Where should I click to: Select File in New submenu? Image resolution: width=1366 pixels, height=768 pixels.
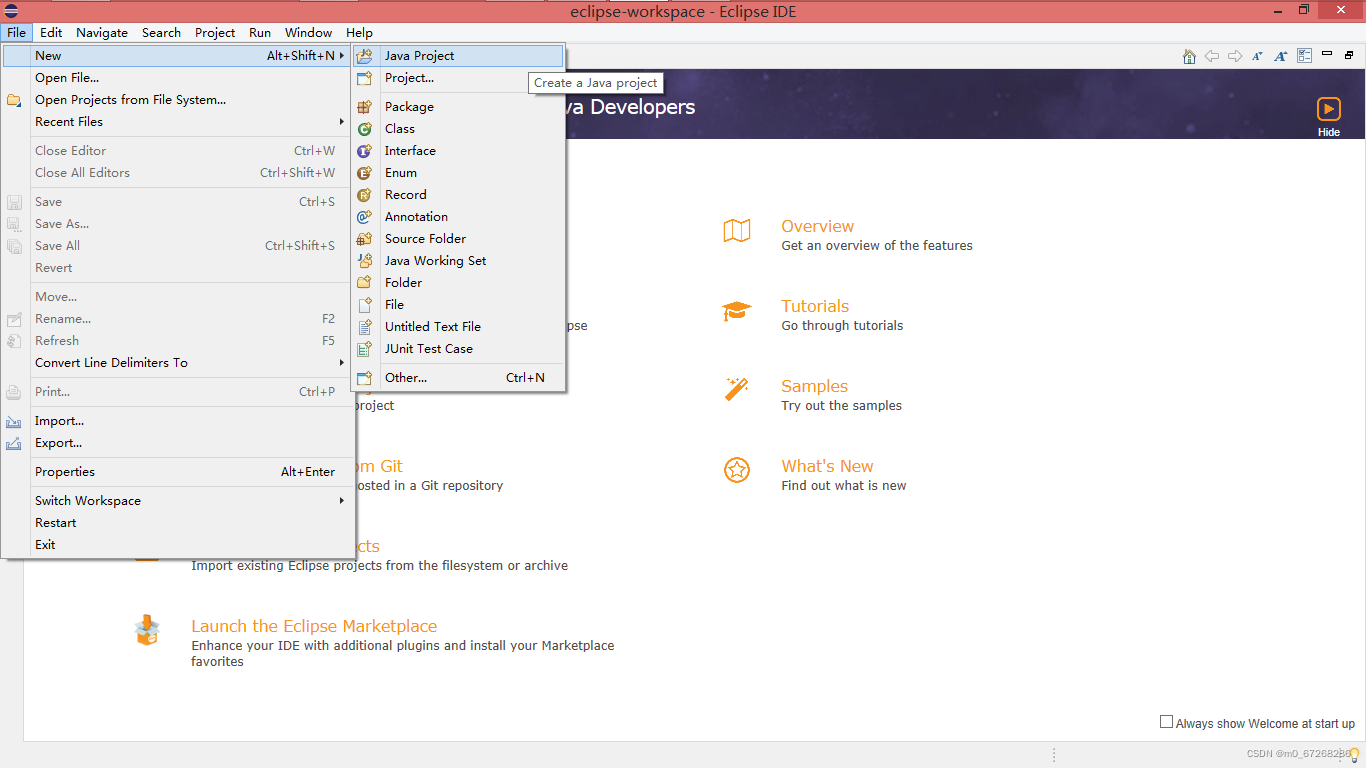[459, 305]
